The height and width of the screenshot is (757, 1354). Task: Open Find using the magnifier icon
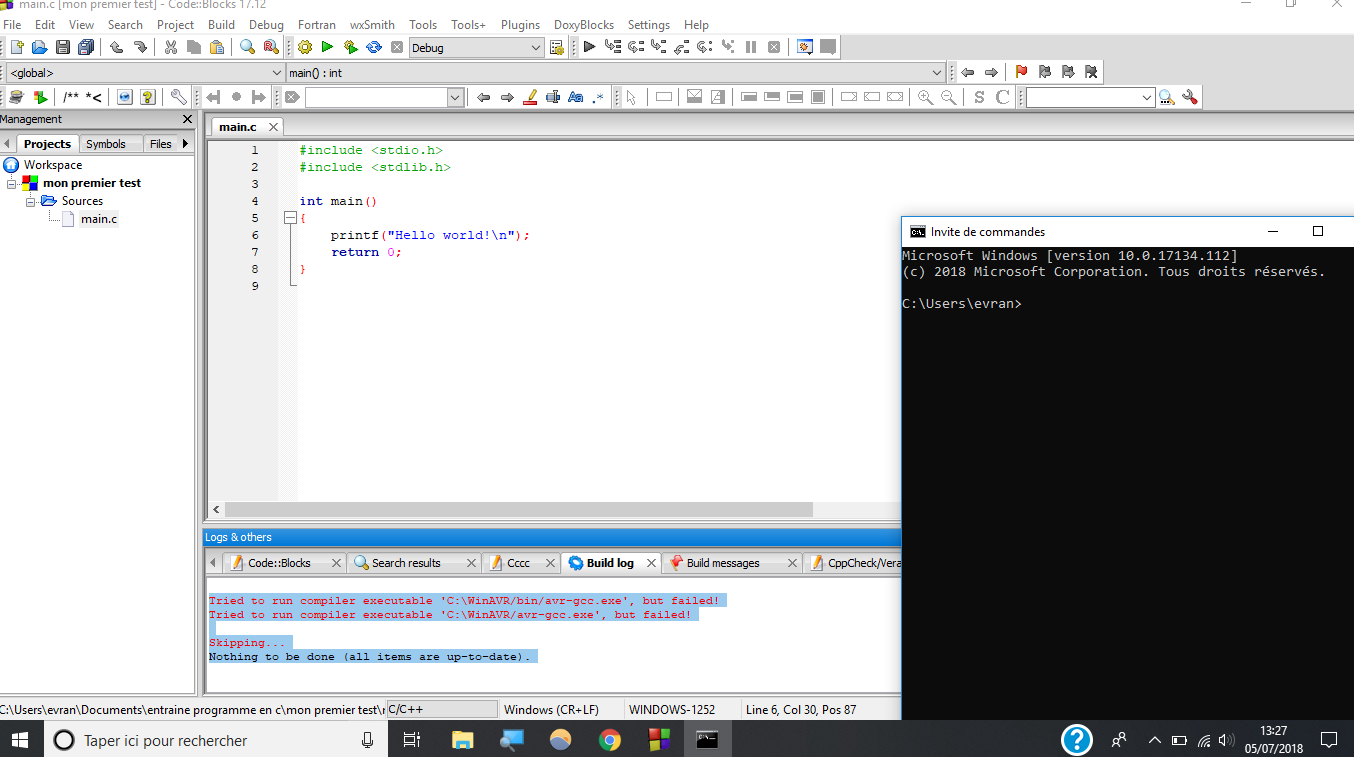(245, 46)
